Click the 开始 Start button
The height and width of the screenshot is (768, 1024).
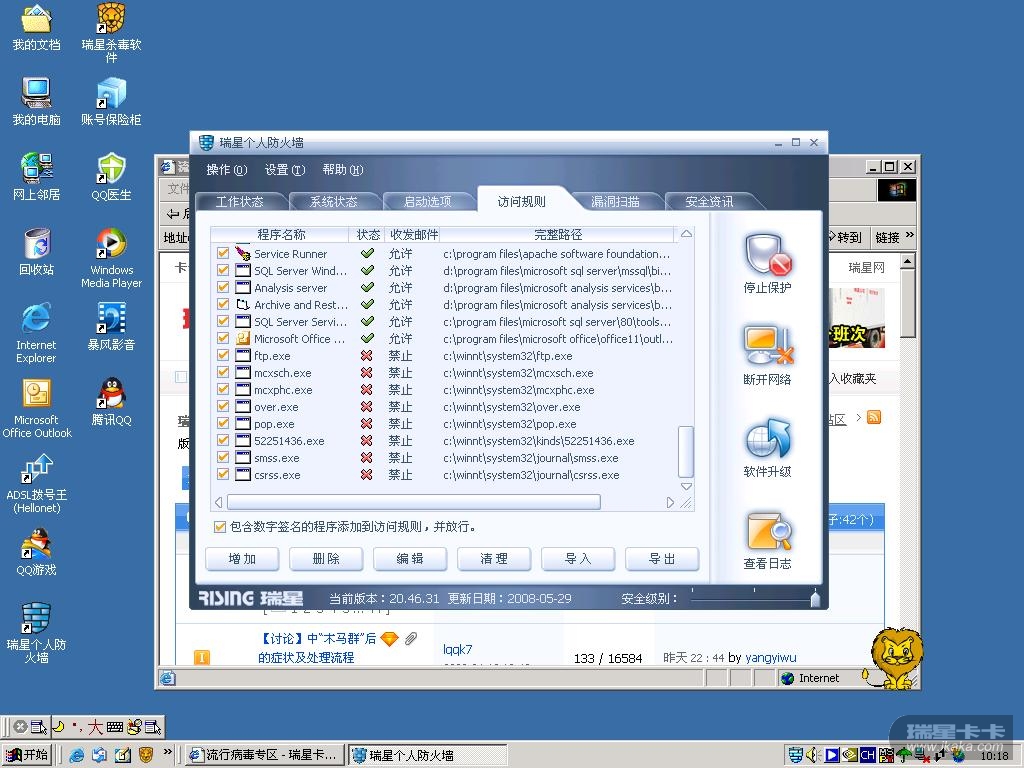pyautogui.click(x=27, y=755)
